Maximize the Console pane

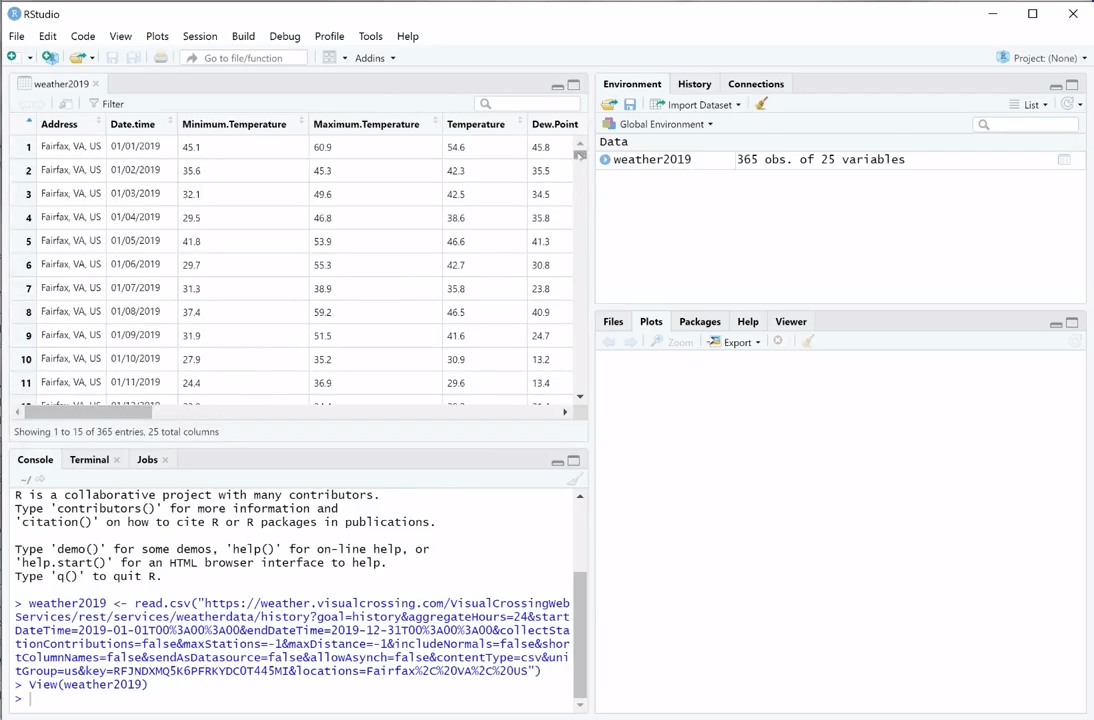pos(574,461)
